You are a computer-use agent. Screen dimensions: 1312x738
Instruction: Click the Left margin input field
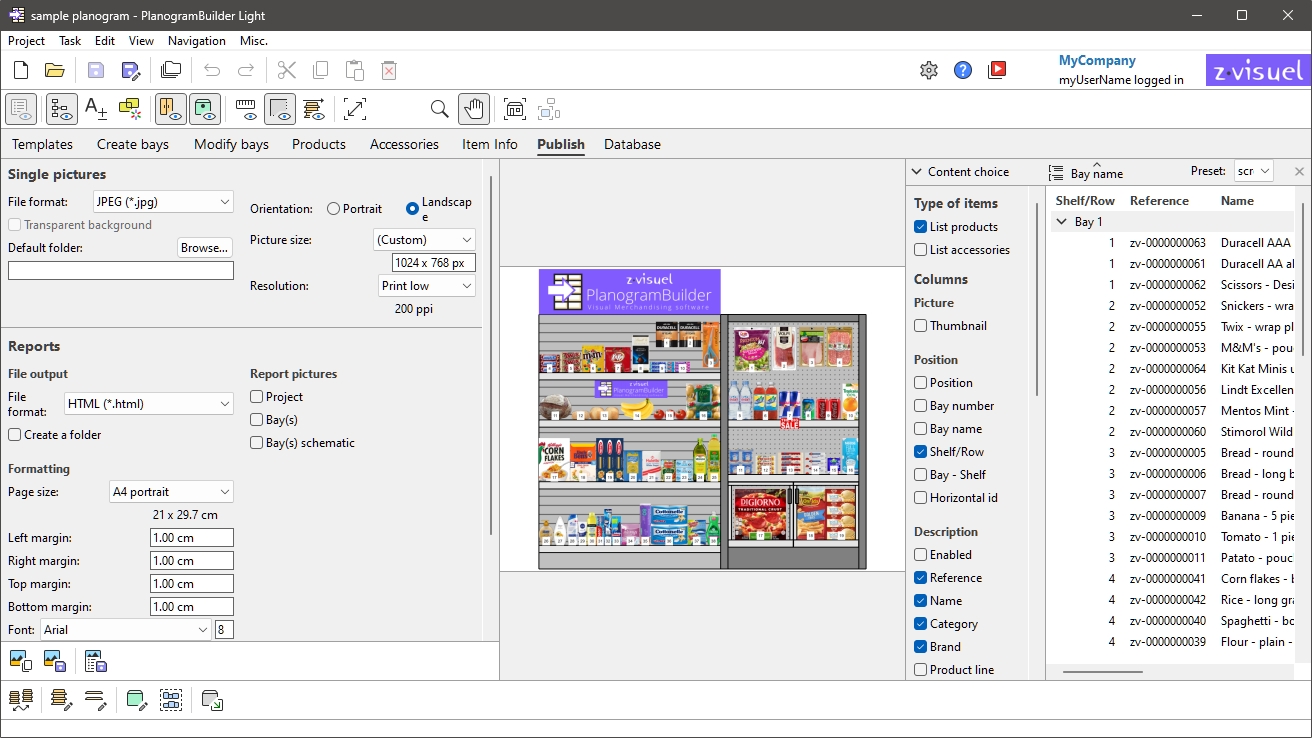coord(192,538)
